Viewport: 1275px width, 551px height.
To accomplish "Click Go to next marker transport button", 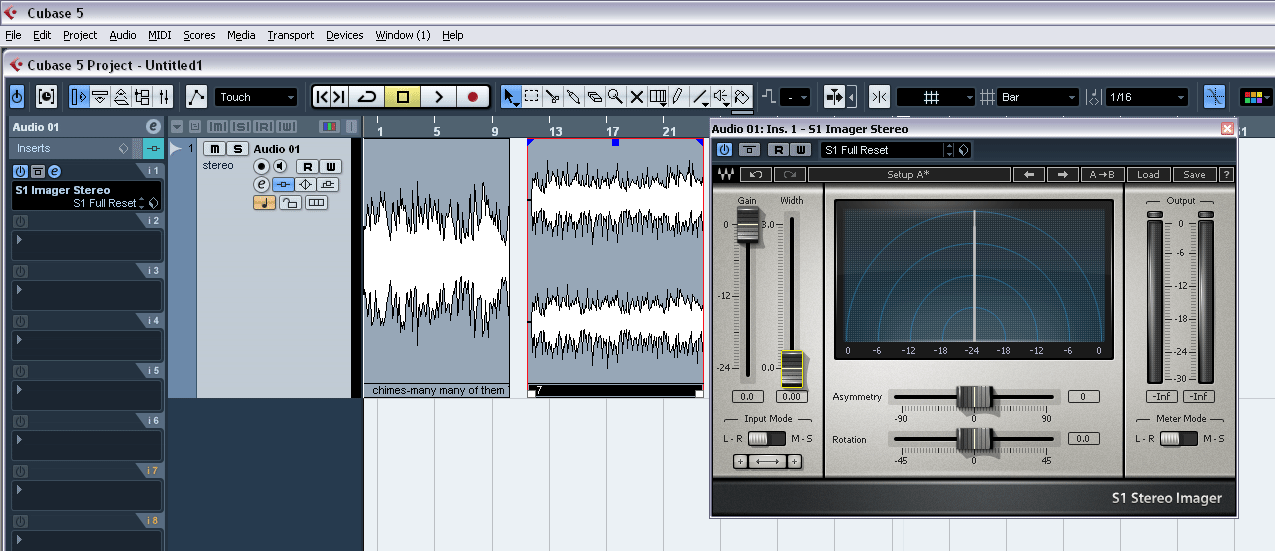I will click(339, 97).
